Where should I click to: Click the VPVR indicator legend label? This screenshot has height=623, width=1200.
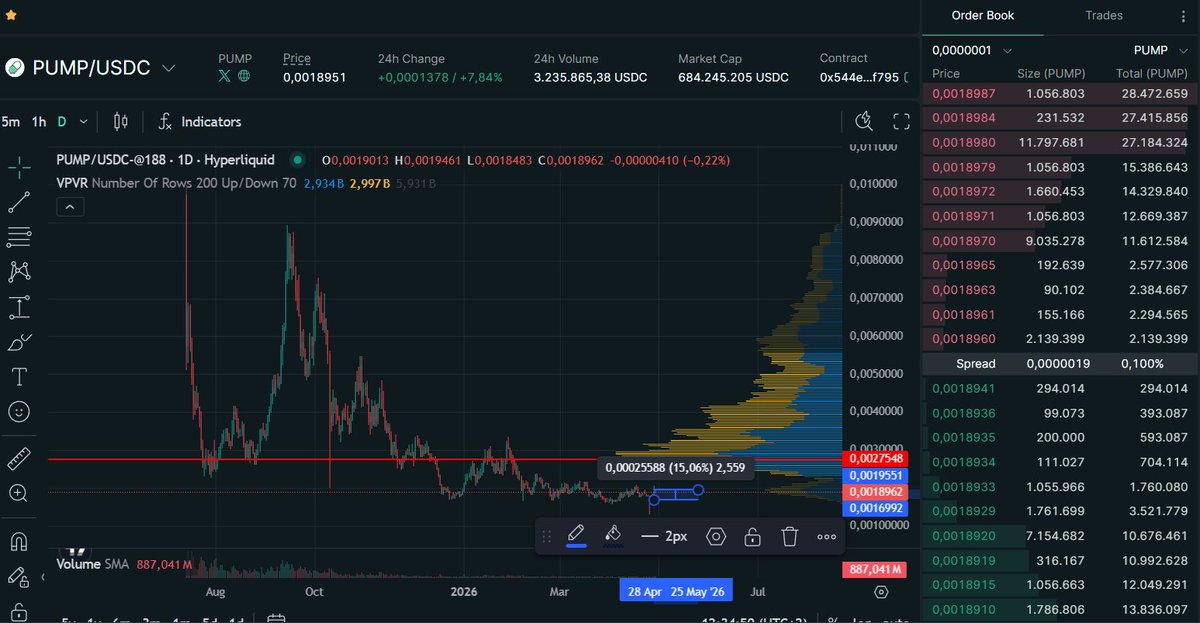coord(176,184)
